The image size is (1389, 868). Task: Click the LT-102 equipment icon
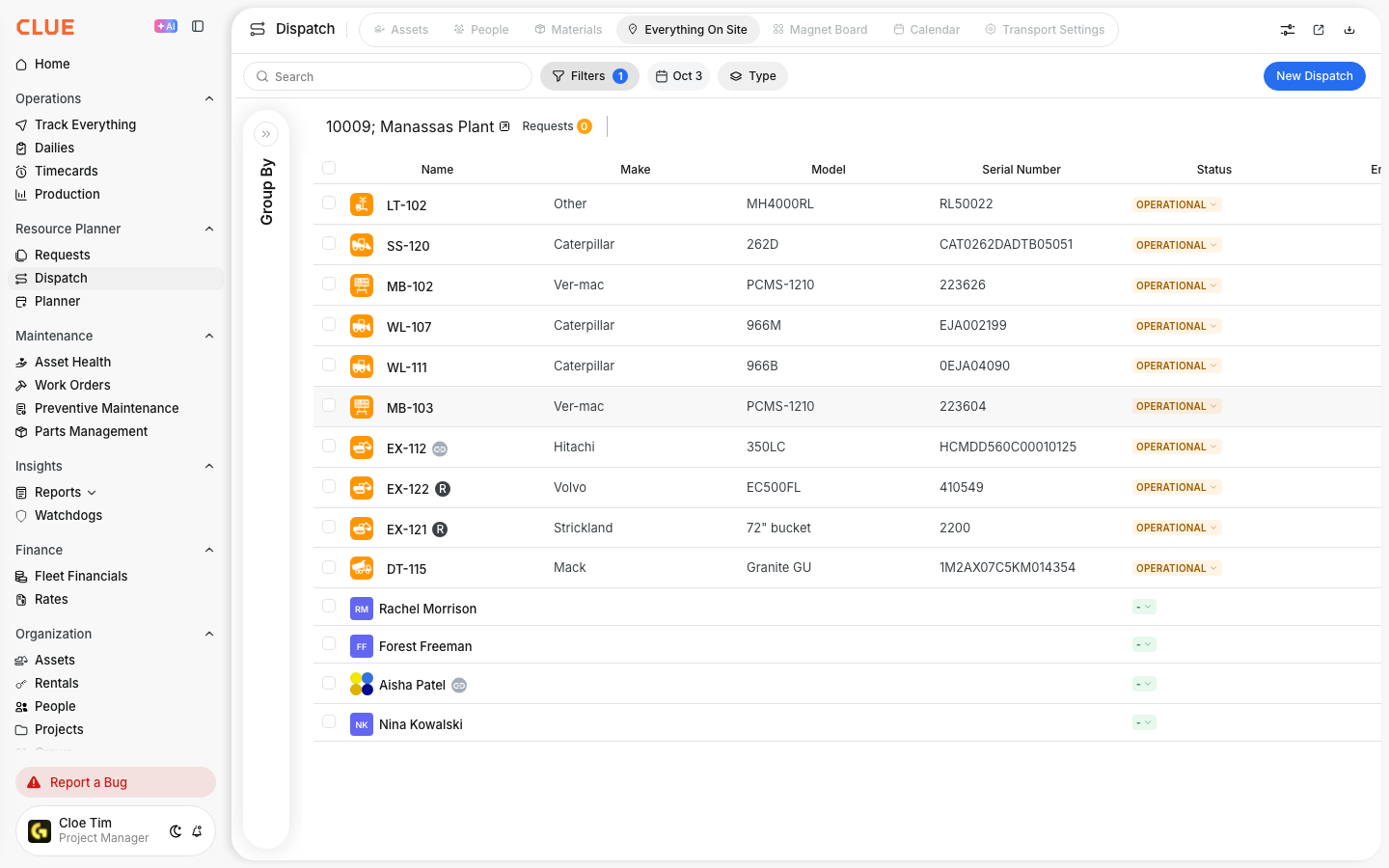[x=362, y=204]
